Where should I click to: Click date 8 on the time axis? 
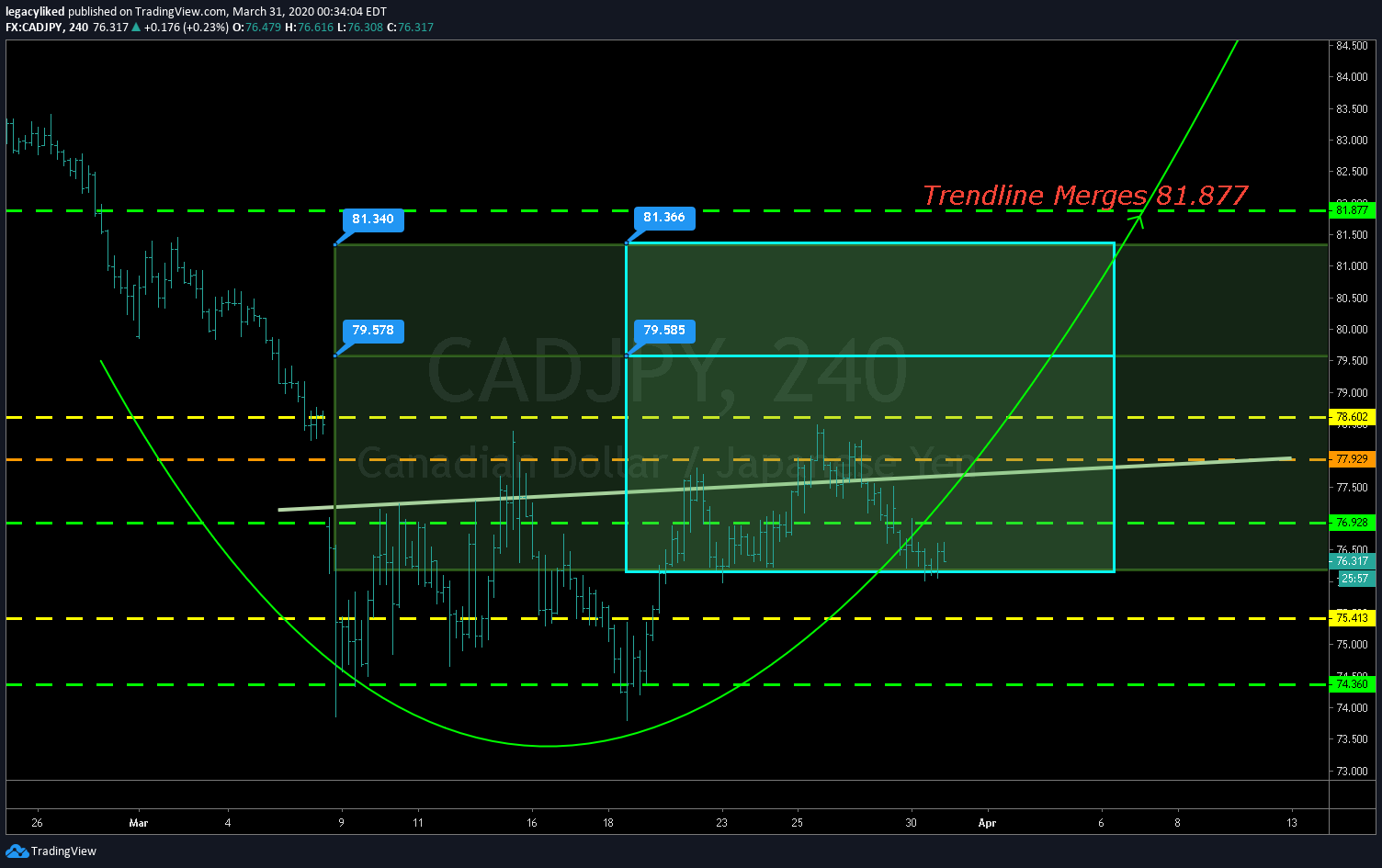(1177, 823)
